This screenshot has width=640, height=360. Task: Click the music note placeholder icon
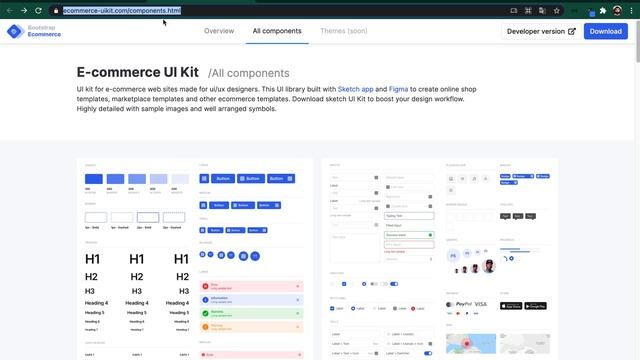tap(474, 179)
